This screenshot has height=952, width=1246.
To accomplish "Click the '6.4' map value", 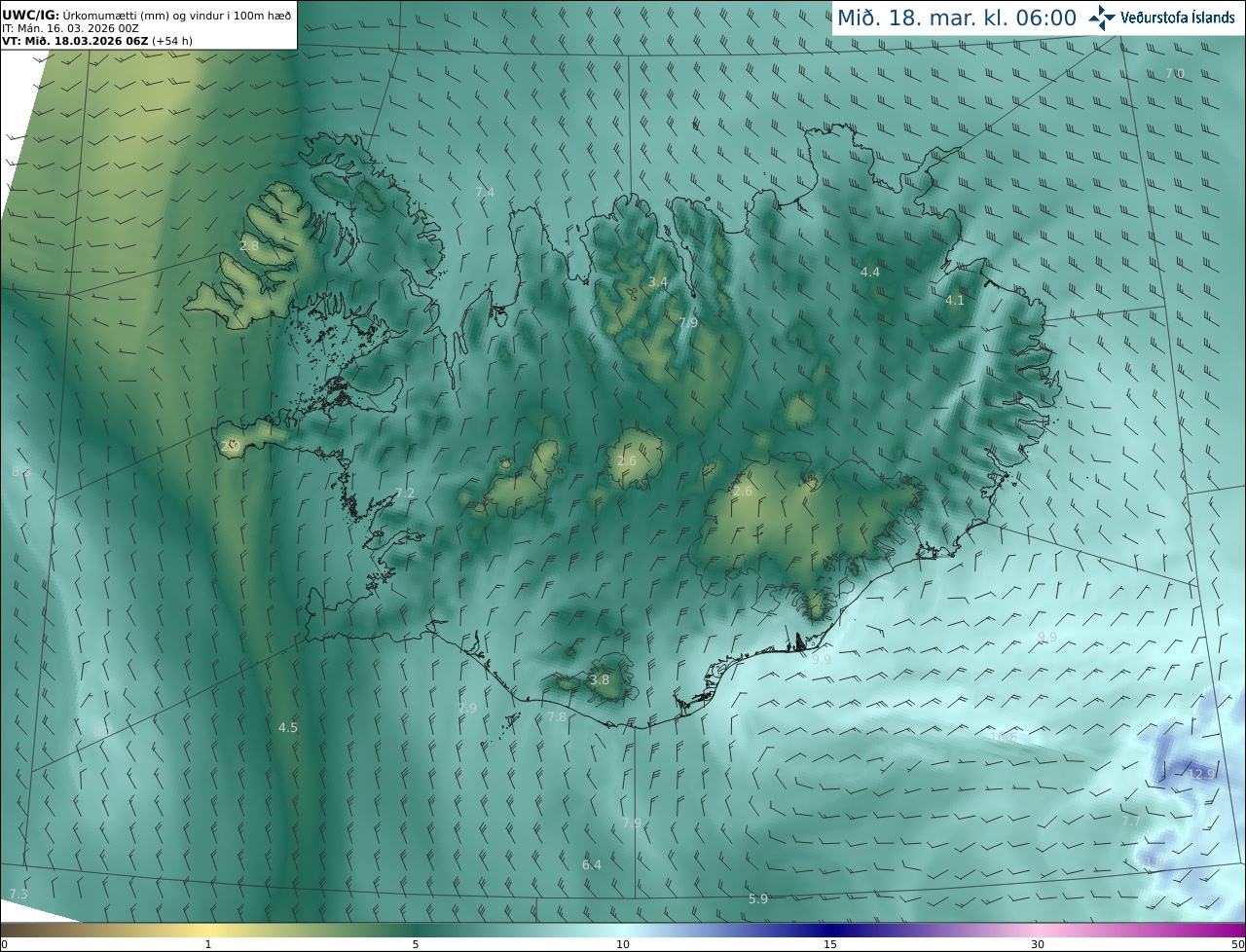I will (592, 865).
